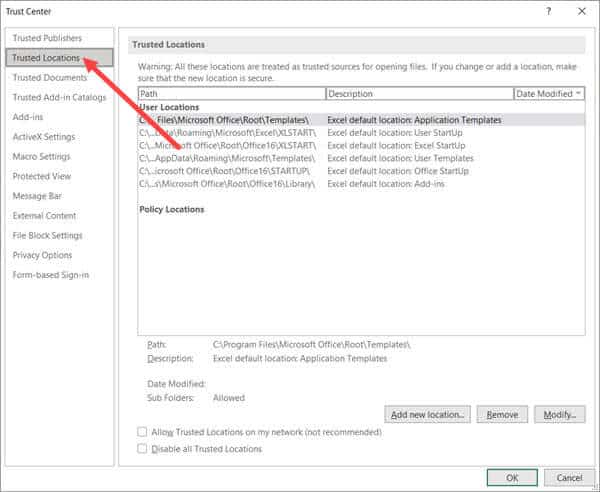Close the Trust Center dialog

(x=581, y=11)
